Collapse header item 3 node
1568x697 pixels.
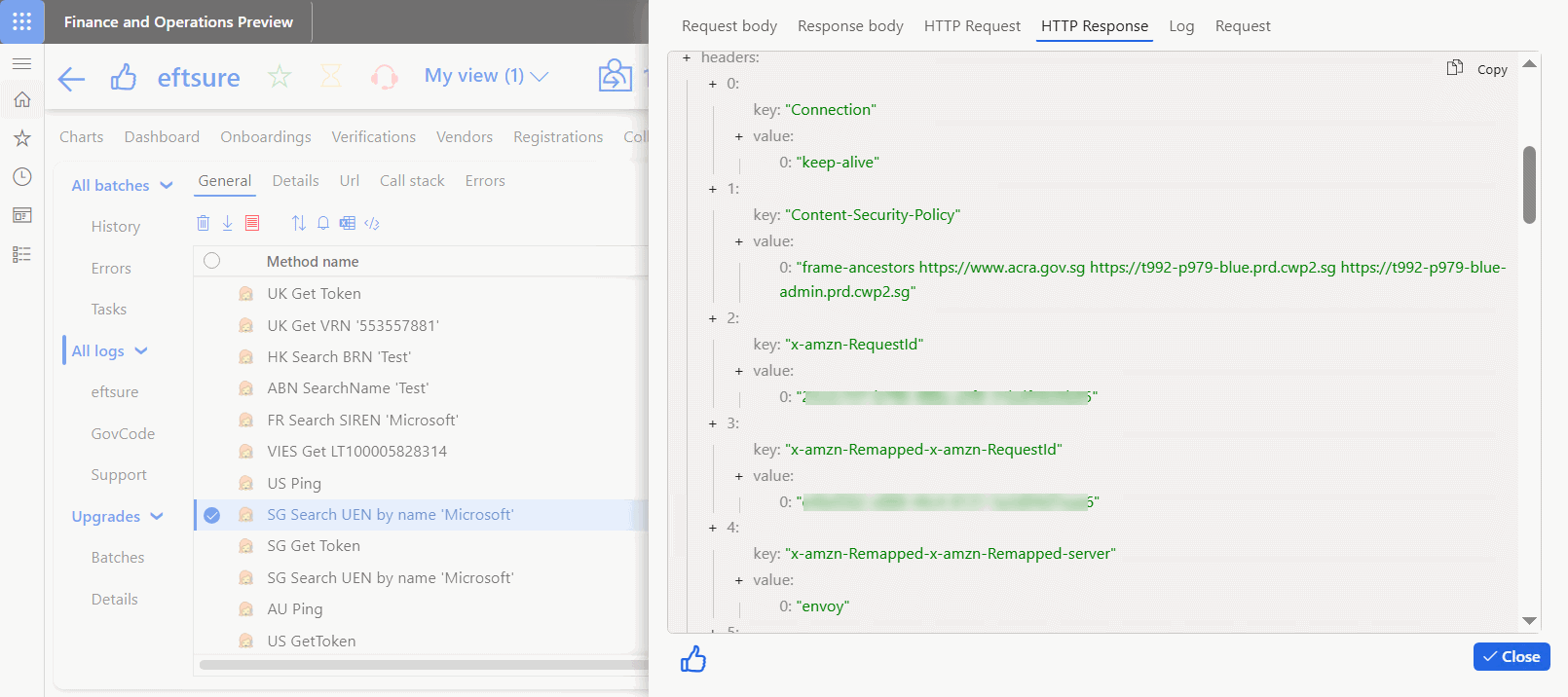coord(713,423)
